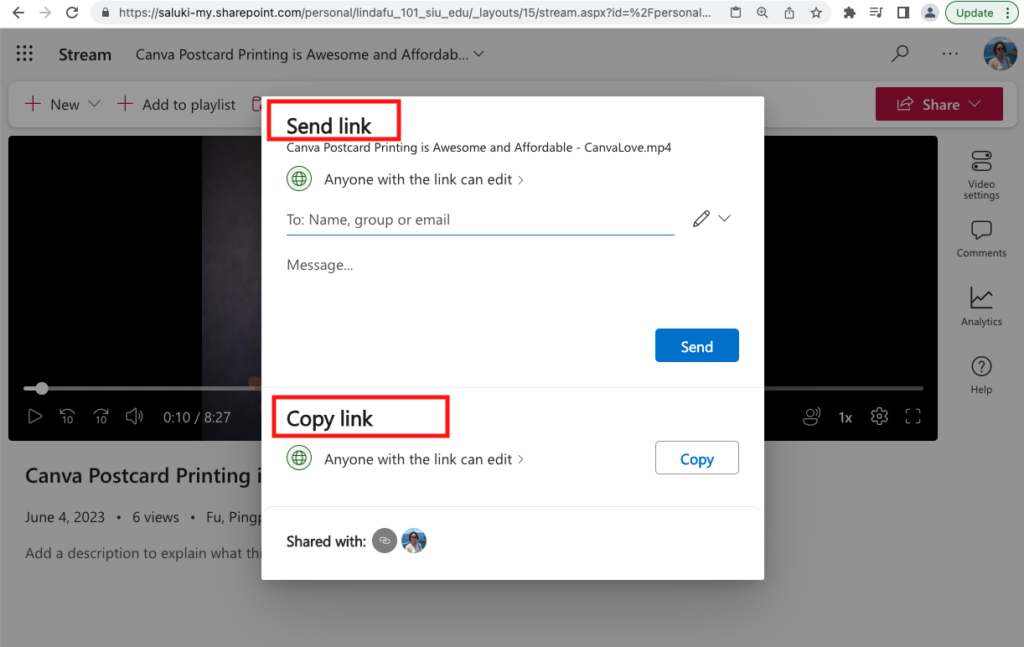Click the Copy button
Image resolution: width=1024 pixels, height=647 pixels.
click(697, 457)
